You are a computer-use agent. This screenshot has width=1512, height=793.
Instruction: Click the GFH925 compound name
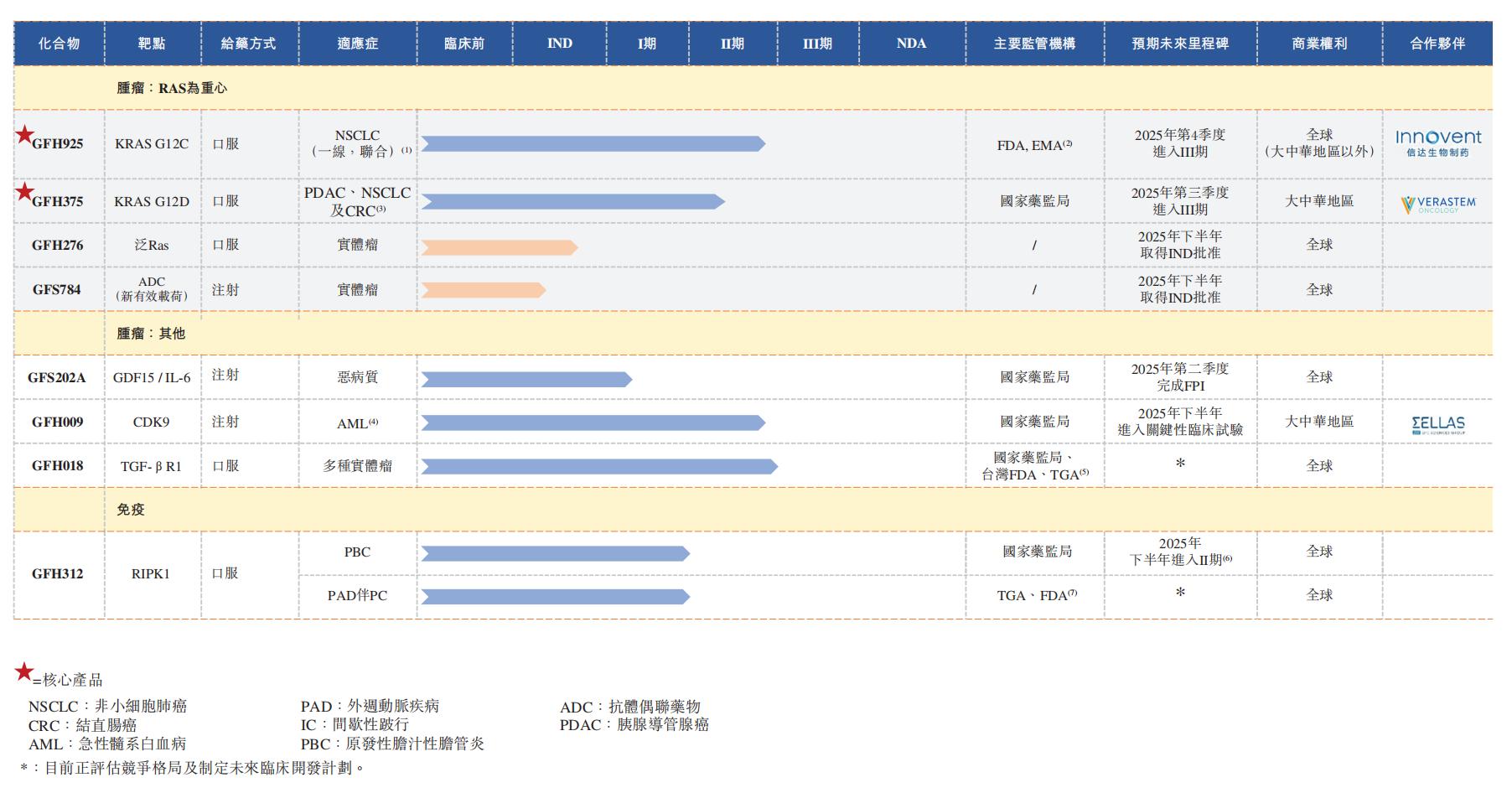pyautogui.click(x=58, y=144)
